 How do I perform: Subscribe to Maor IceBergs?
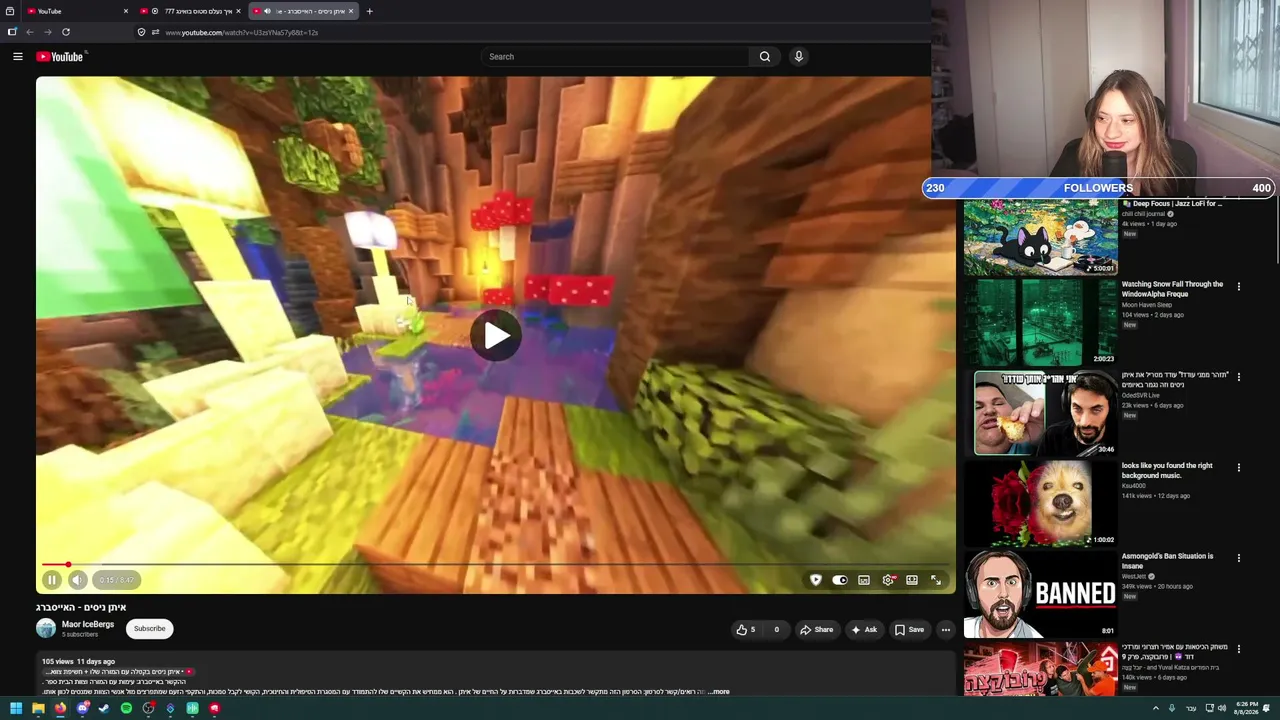pos(150,629)
